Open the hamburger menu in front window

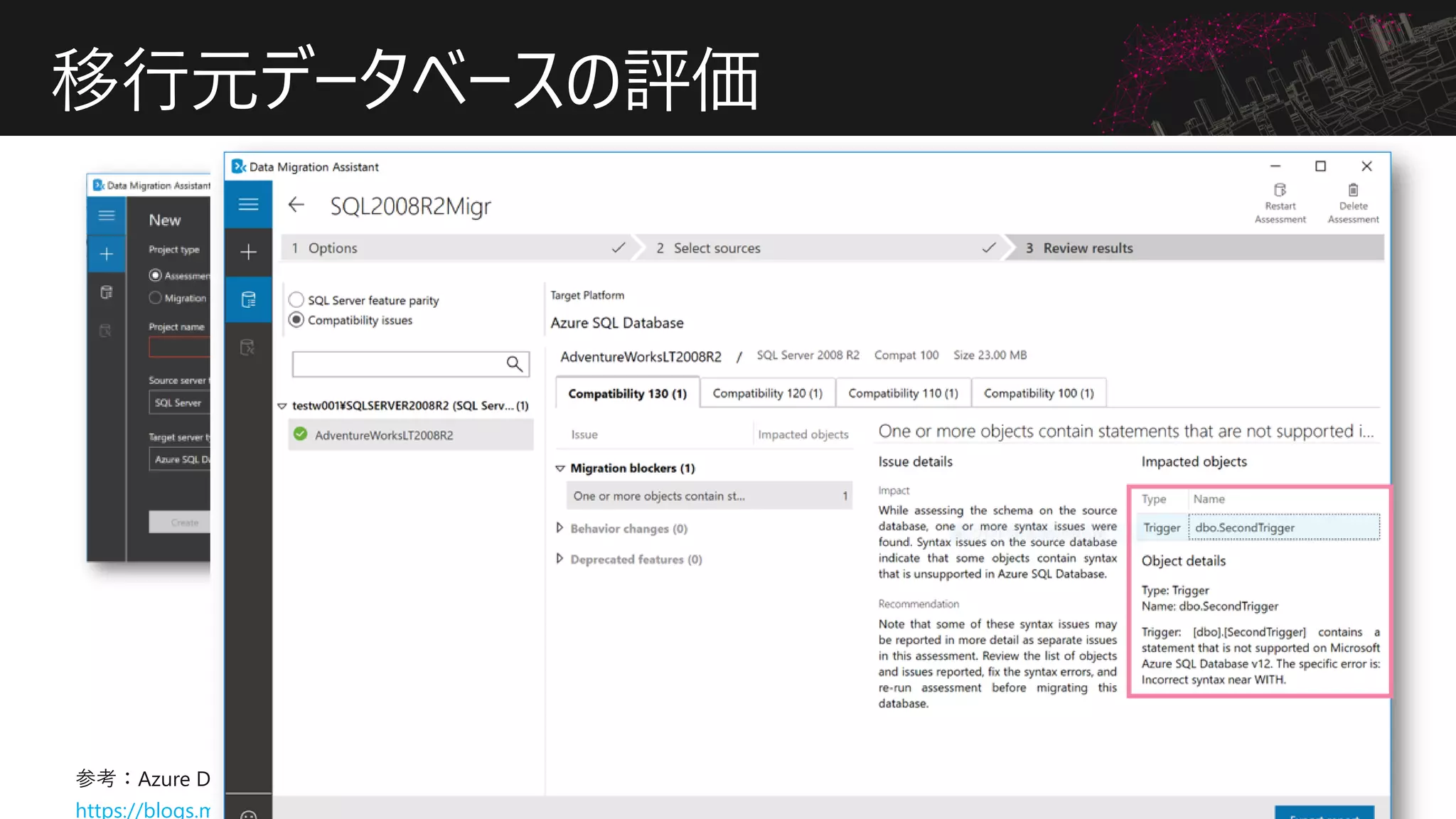[x=248, y=205]
